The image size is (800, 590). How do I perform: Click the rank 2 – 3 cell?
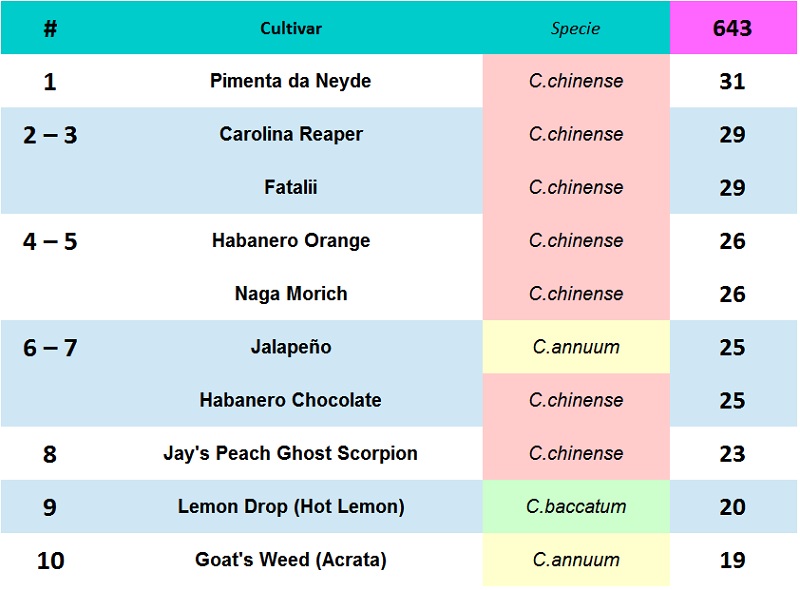pyautogui.click(x=50, y=135)
